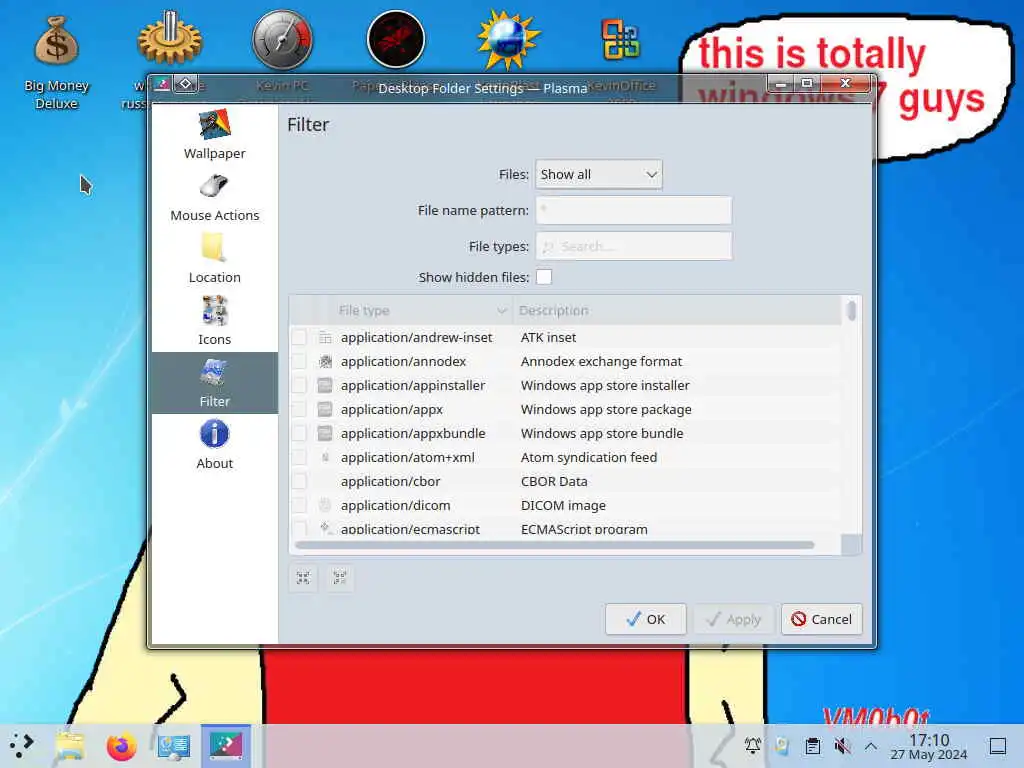Click the application/appx package icon
Viewport: 1024px width, 768px height.
[x=325, y=409]
